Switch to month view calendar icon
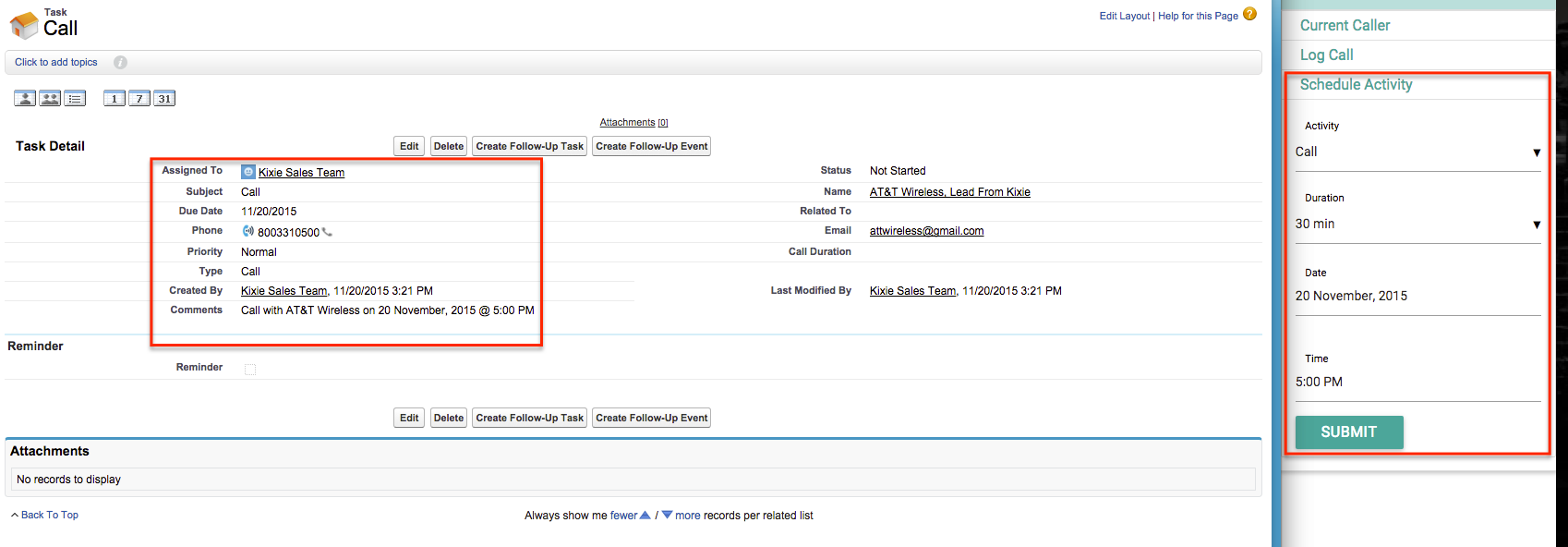The width and height of the screenshot is (1568, 547). 164,99
